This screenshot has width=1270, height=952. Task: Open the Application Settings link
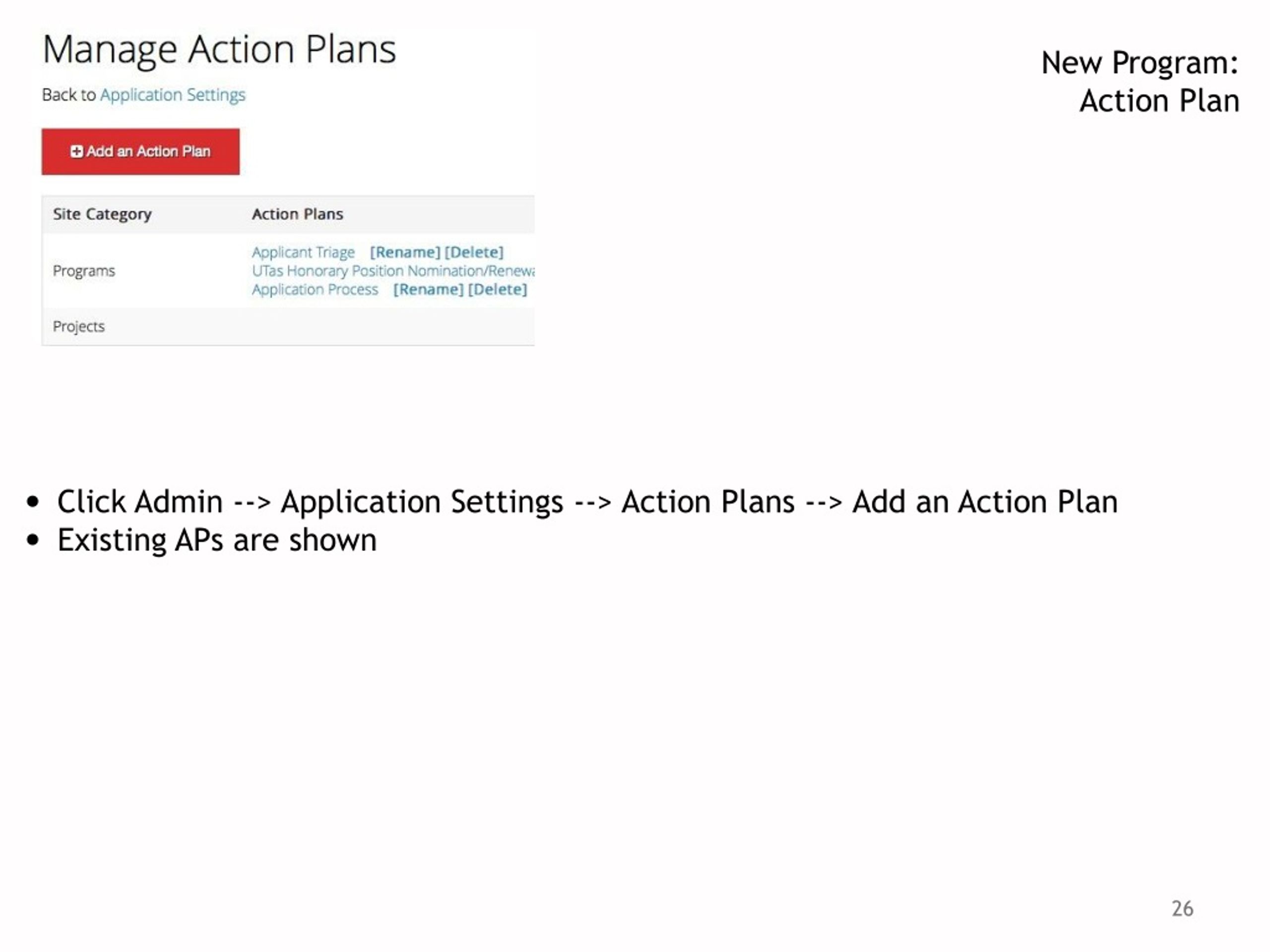172,95
